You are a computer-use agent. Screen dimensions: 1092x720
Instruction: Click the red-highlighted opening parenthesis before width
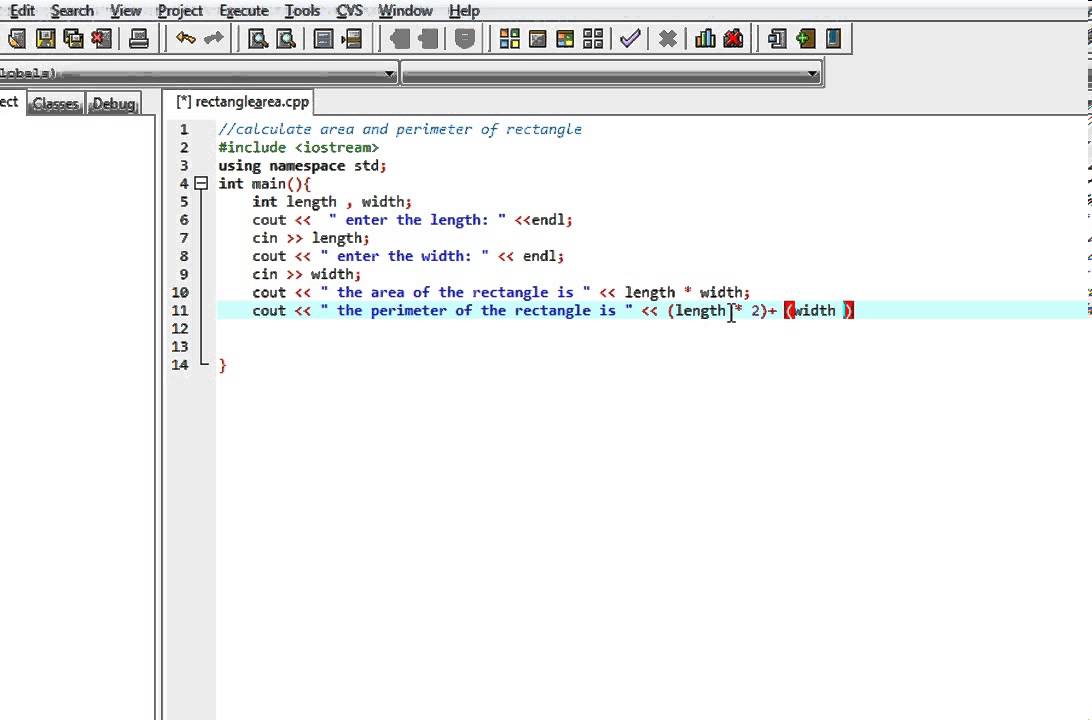coord(789,311)
